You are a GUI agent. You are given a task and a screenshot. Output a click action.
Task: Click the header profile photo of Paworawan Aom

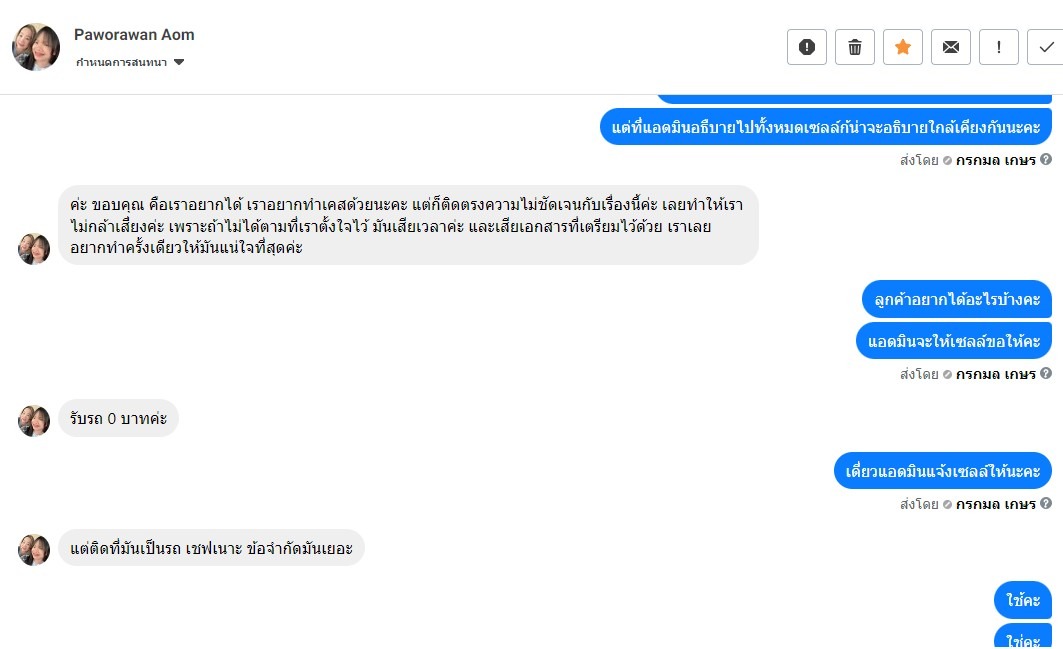pos(36,47)
